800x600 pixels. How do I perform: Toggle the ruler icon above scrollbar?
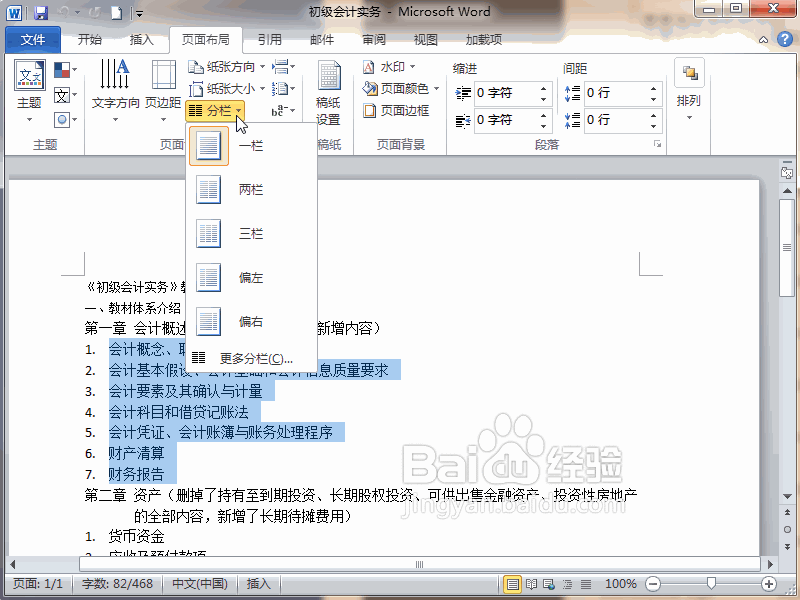[x=787, y=173]
